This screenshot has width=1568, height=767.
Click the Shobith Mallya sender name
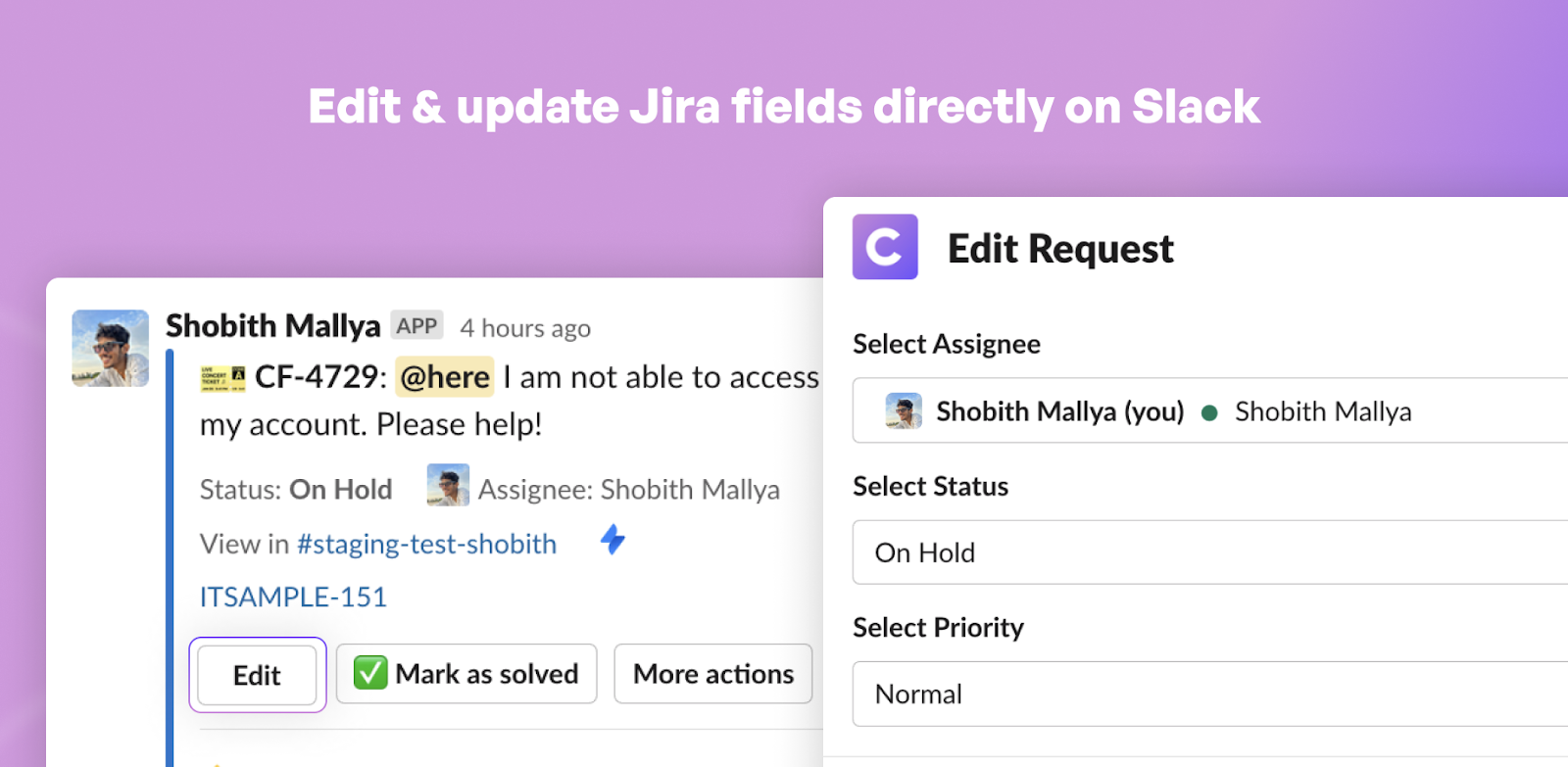point(272,325)
